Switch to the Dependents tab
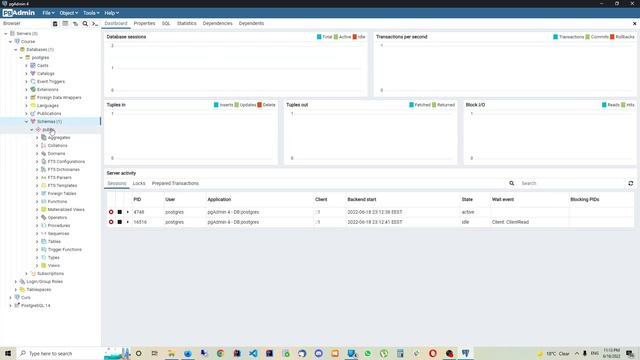640x360 pixels. (x=251, y=24)
